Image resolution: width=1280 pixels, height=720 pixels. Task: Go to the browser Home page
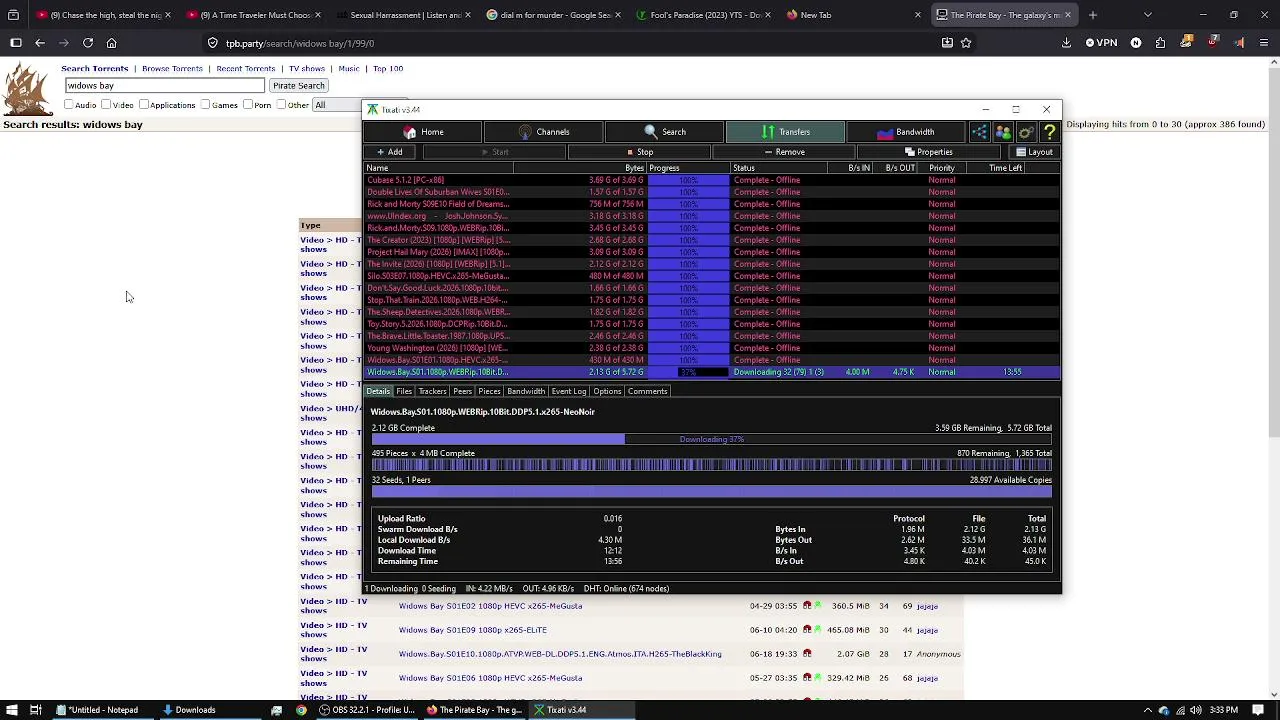(x=112, y=43)
